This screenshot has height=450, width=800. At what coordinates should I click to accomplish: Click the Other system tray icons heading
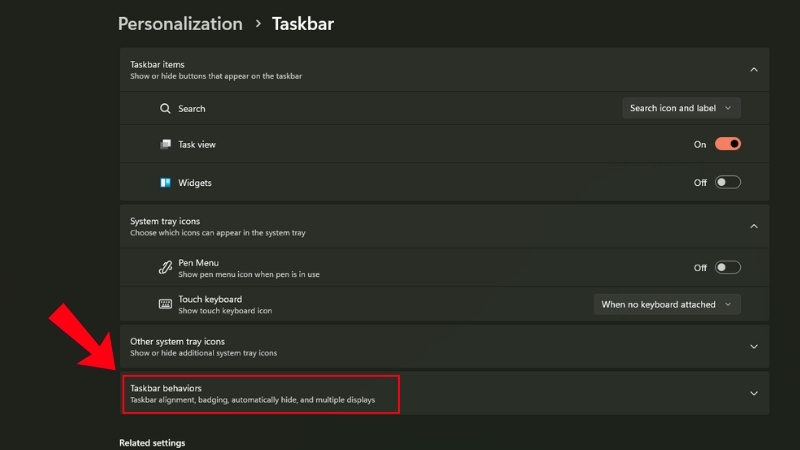click(177, 341)
